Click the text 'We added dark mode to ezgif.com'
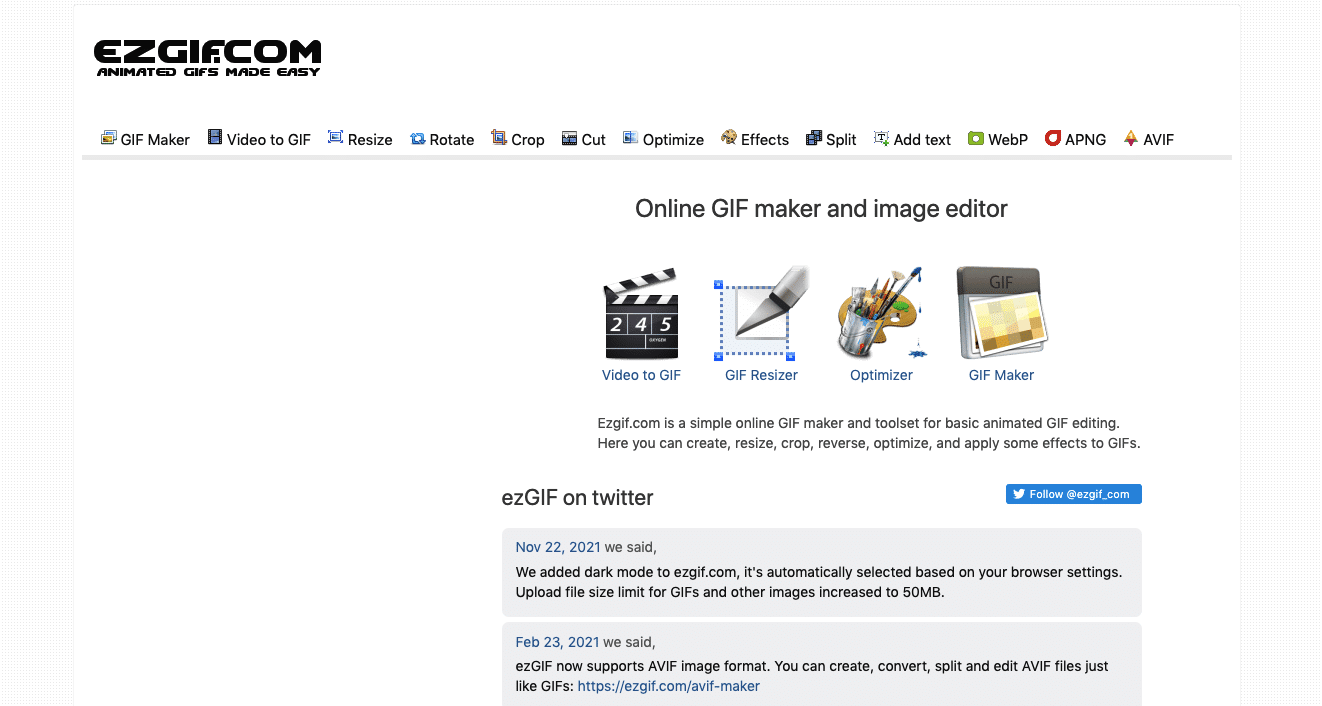 pyautogui.click(x=627, y=572)
